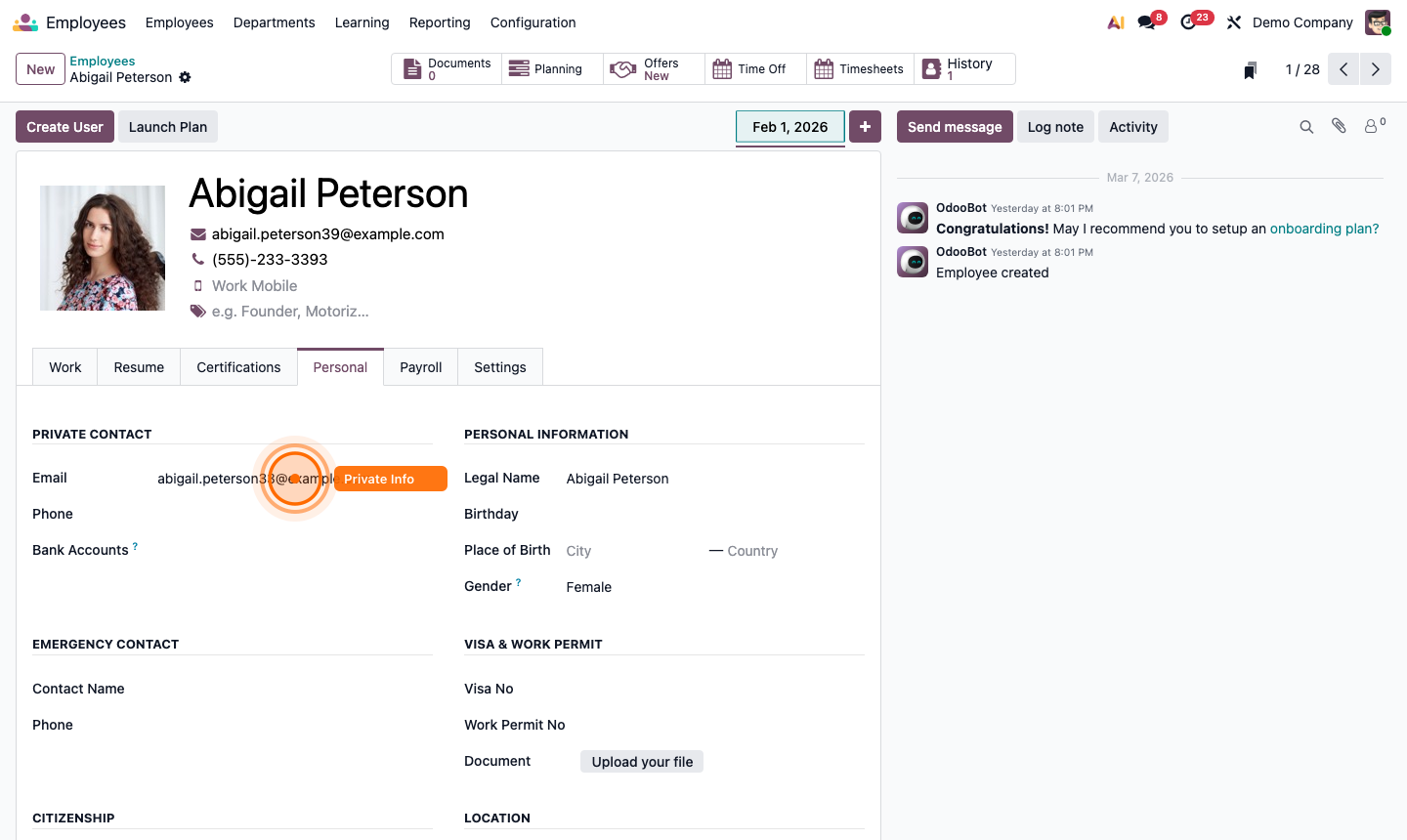Screen dimensions: 1407x840
Task: Open the Offers handshake icon
Action: click(622, 68)
